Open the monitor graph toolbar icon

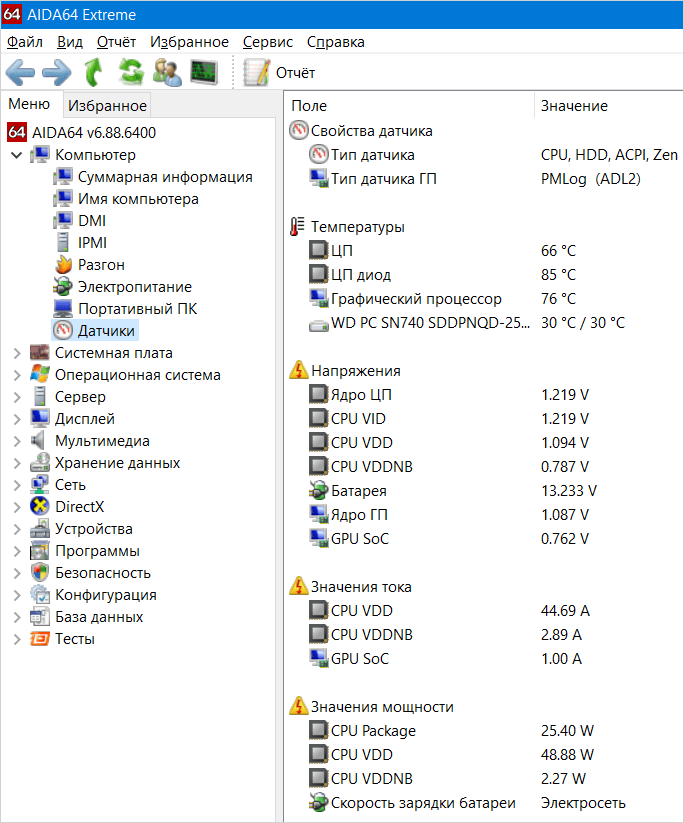point(204,72)
